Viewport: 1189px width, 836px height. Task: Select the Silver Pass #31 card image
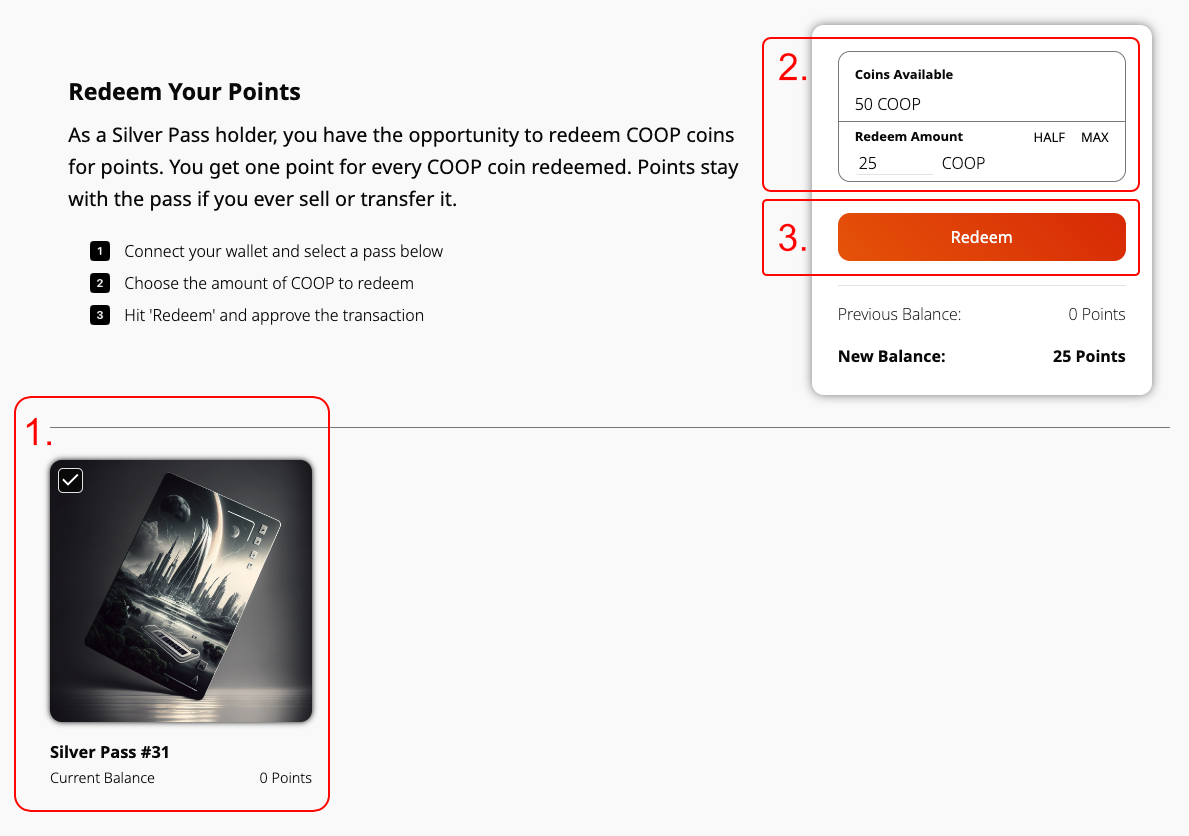point(181,591)
